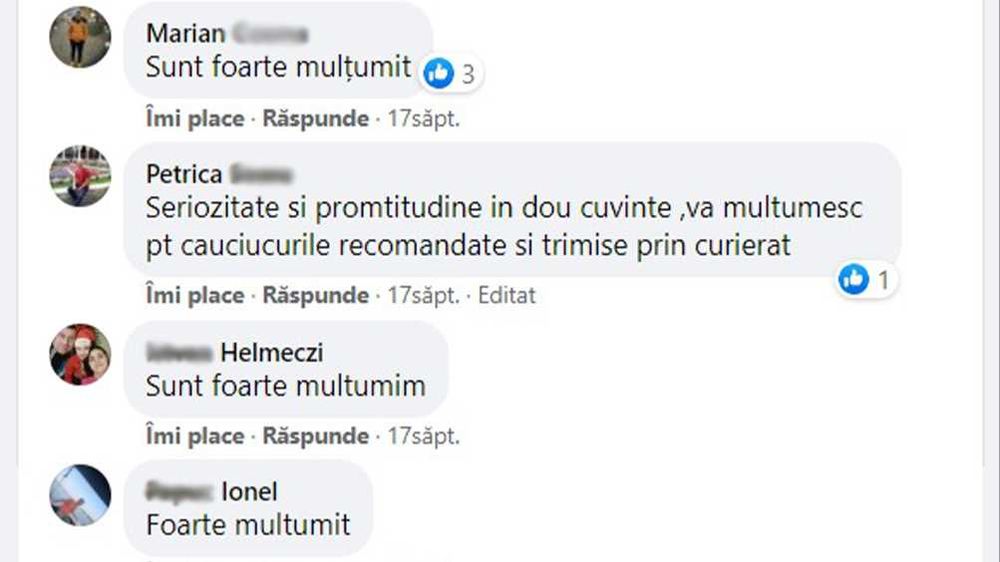
Task: Open Marian's profile picture
Action: pyautogui.click(x=80, y=37)
